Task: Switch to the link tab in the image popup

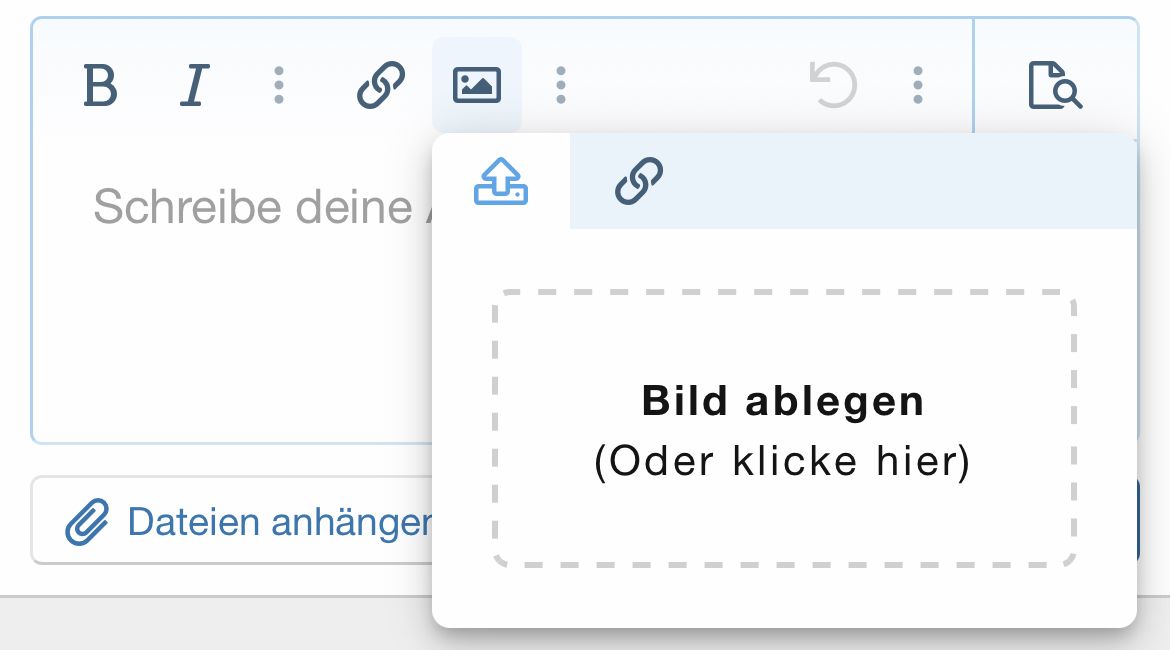Action: click(x=639, y=181)
